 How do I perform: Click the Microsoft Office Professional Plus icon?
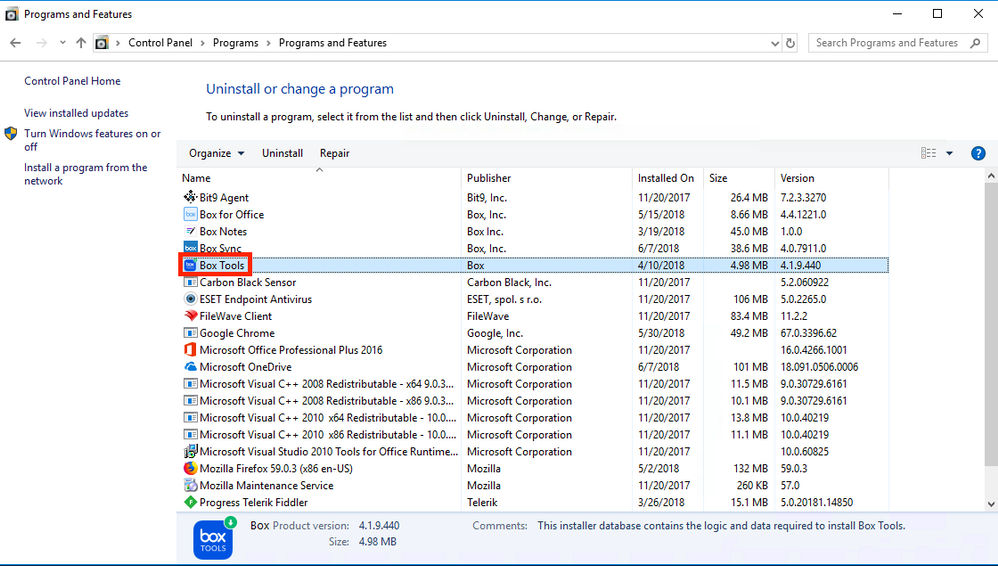[190, 350]
